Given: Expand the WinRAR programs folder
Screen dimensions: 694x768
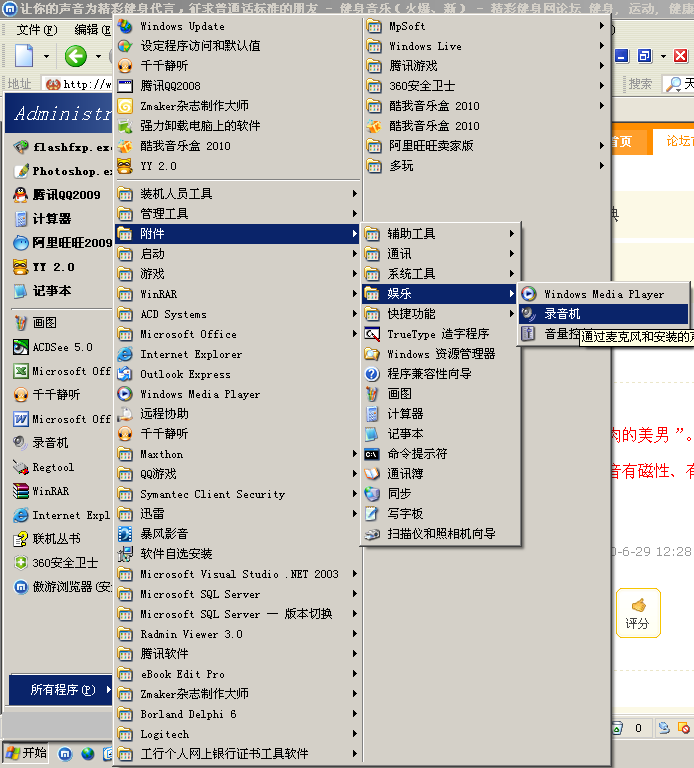Looking at the screenshot, I should [238, 294].
